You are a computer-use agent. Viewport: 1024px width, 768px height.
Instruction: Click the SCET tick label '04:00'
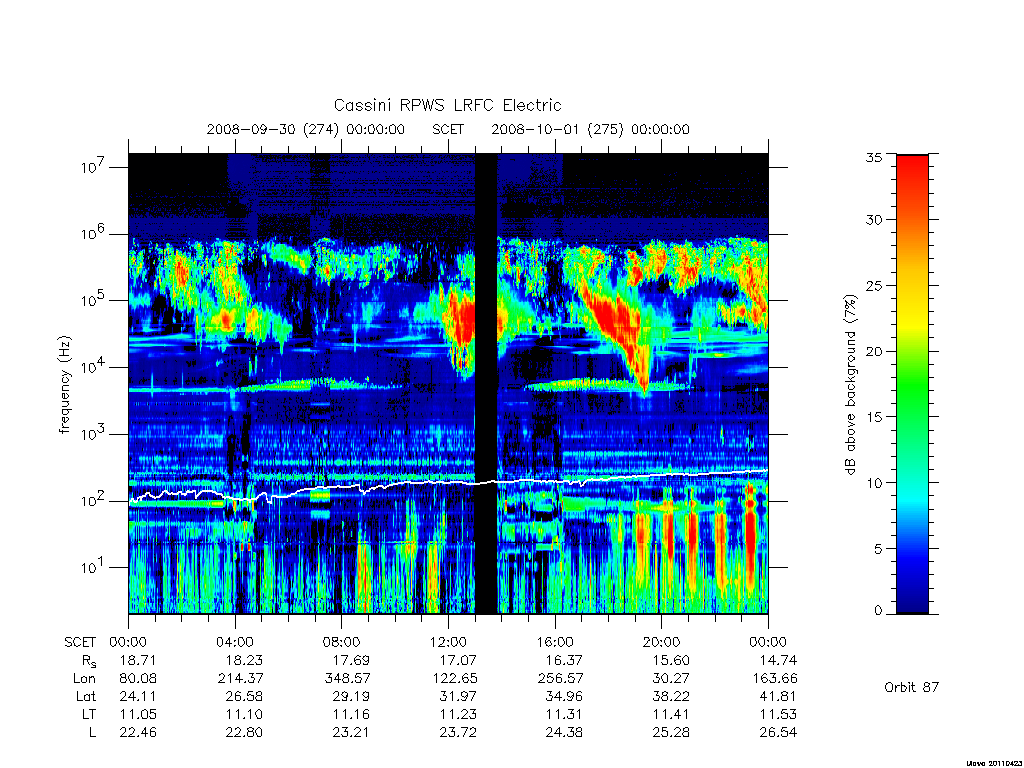pos(234,642)
